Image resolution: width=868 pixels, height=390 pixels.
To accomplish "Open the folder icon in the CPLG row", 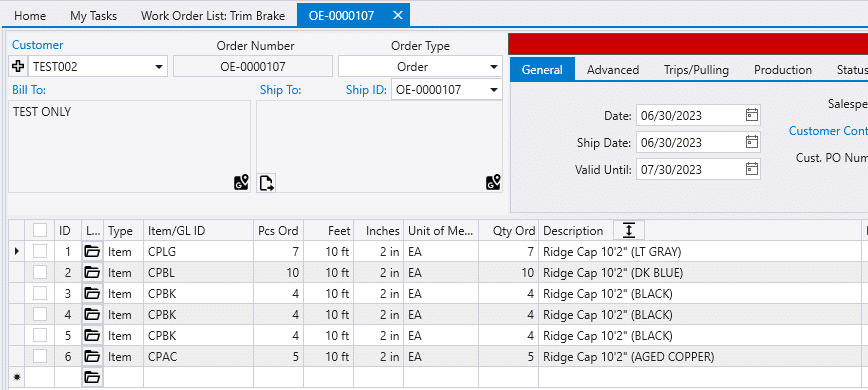I will [92, 252].
